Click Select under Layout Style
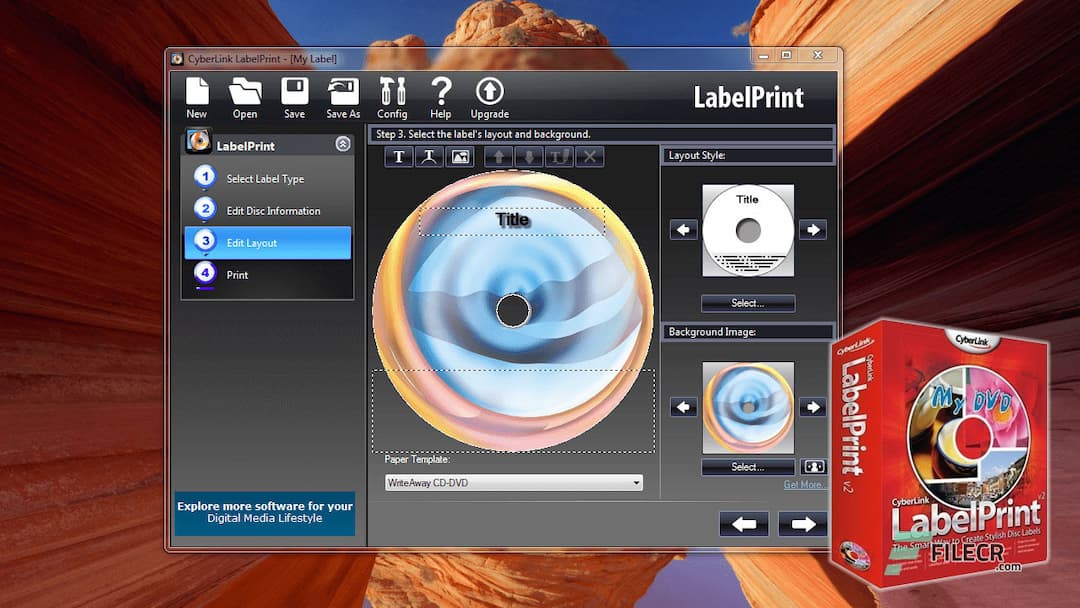Screen dimensions: 1080x608 pyautogui.click(x=747, y=303)
